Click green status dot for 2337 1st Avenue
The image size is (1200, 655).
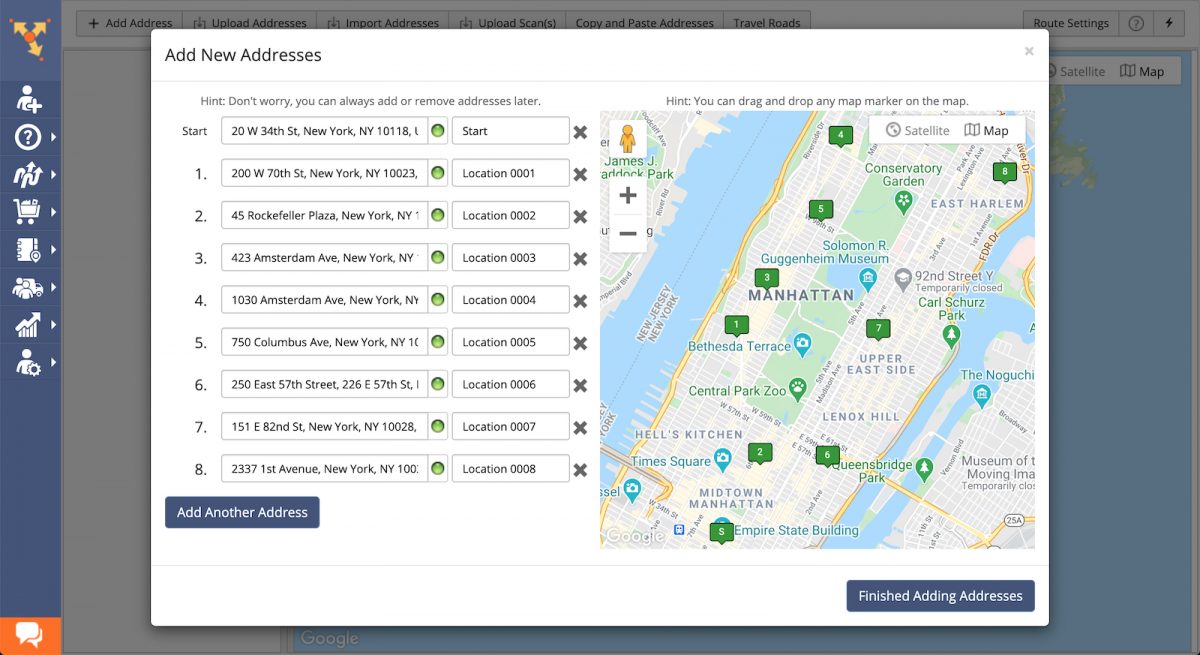tap(437, 469)
